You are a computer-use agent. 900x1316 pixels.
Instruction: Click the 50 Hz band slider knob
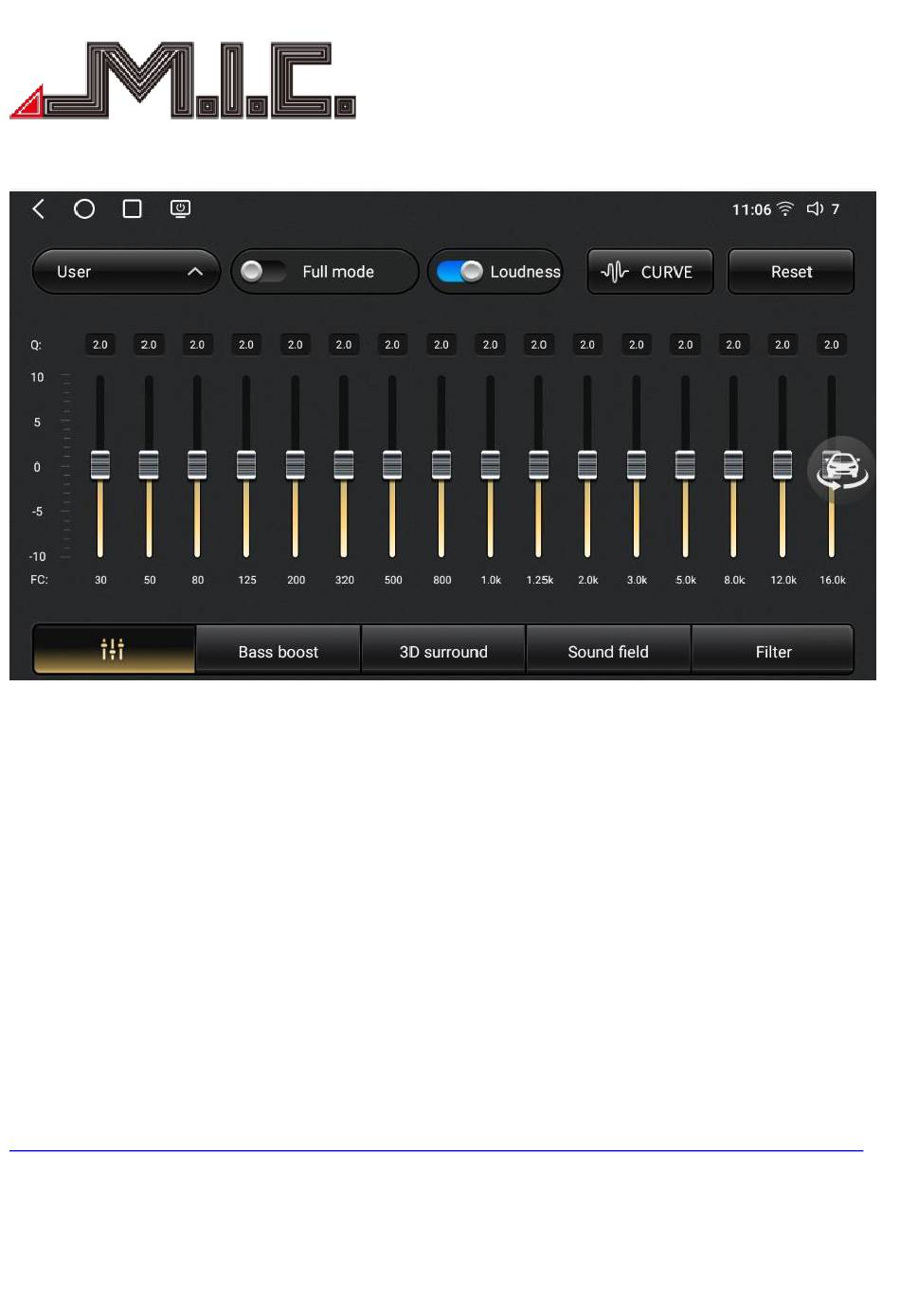click(x=149, y=465)
